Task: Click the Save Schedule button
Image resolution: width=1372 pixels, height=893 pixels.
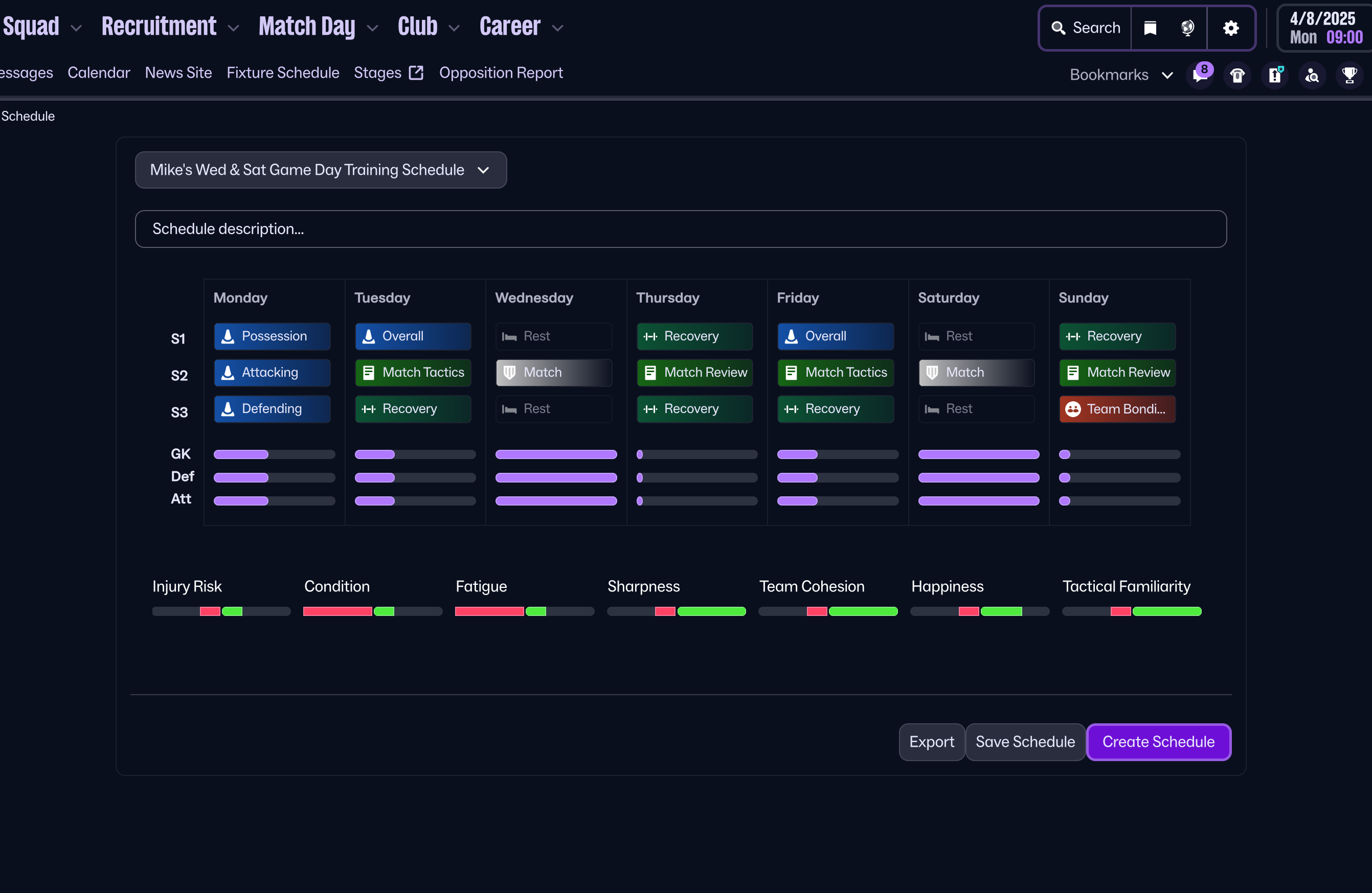Action: tap(1024, 742)
